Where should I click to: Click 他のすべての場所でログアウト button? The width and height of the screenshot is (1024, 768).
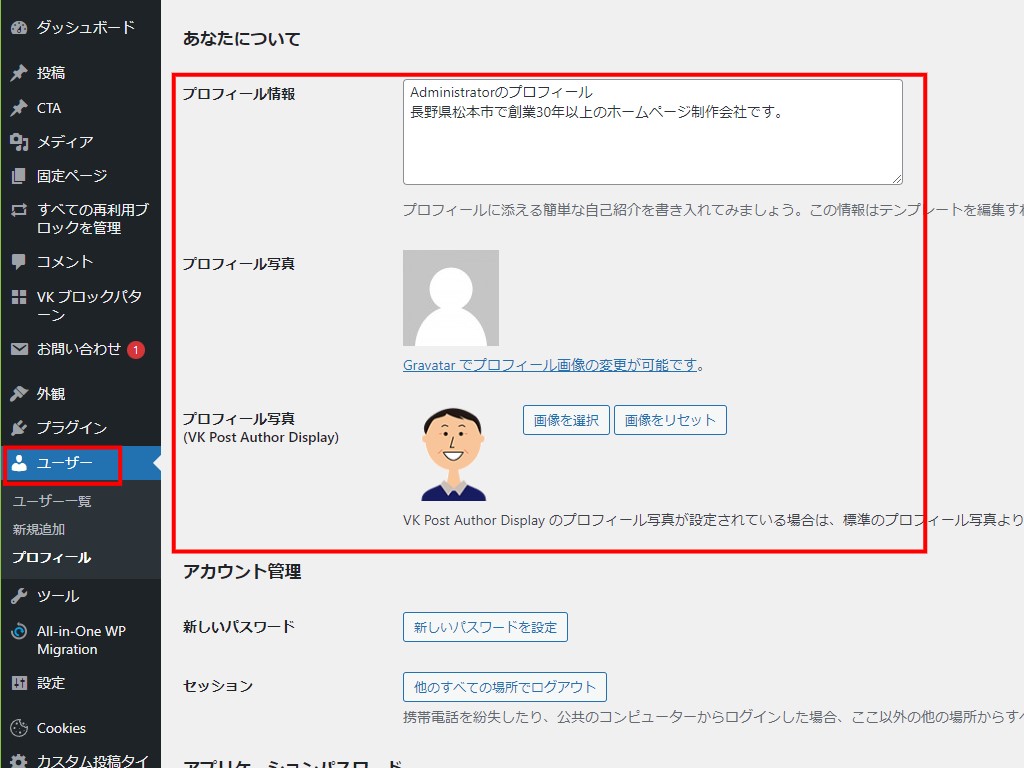(x=504, y=687)
